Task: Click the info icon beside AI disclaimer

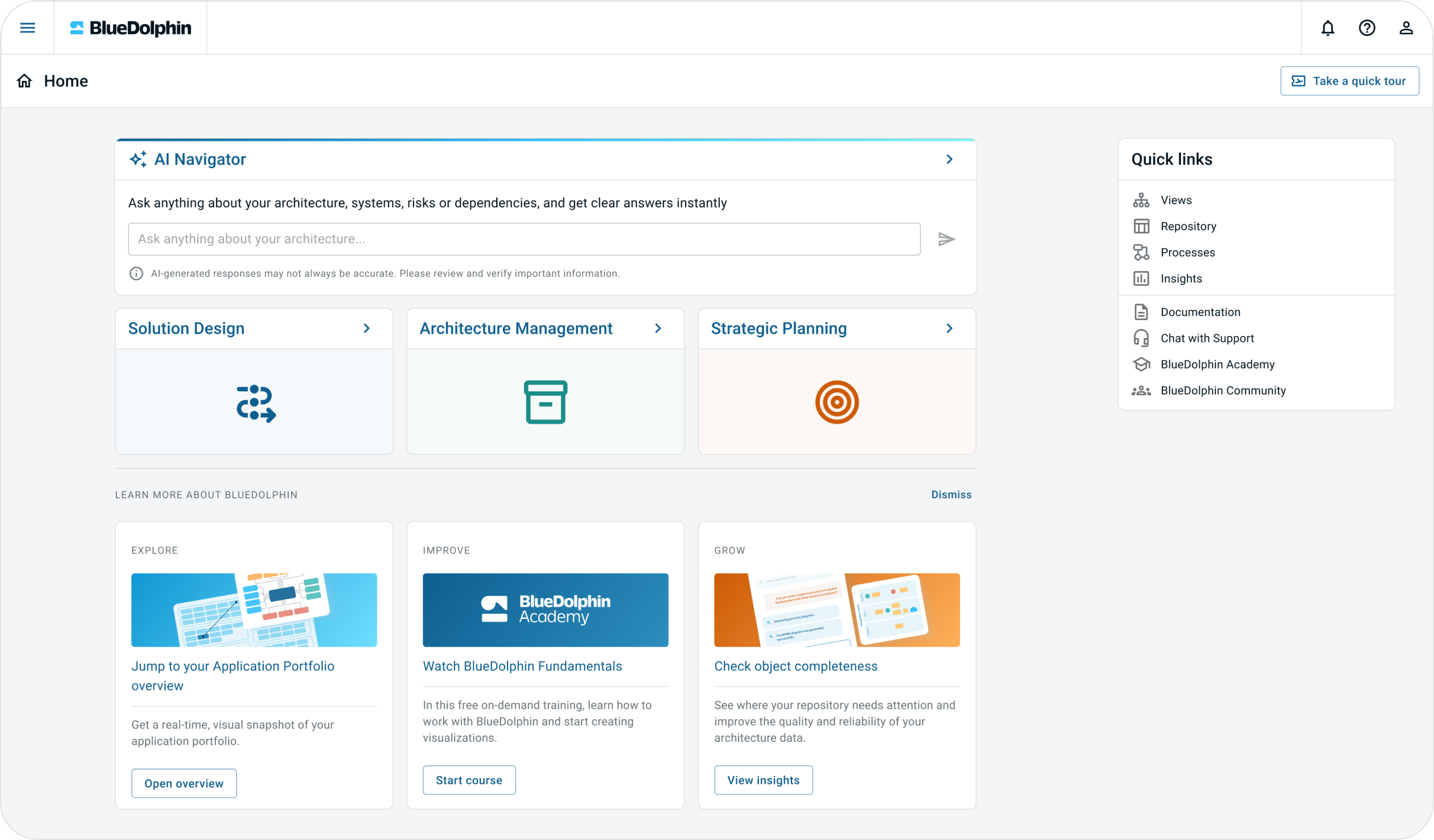Action: (136, 273)
